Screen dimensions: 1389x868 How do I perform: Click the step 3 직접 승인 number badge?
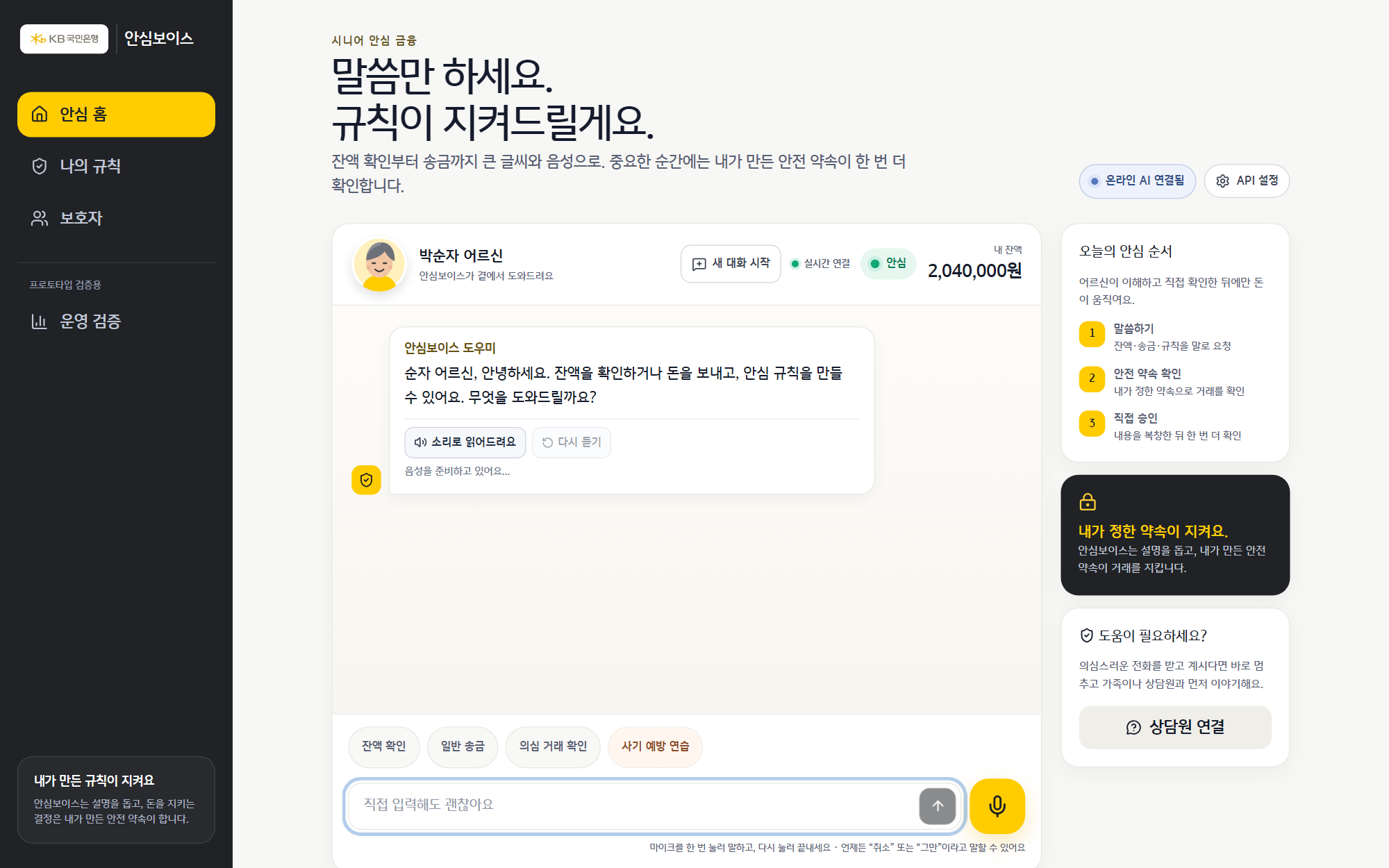[1092, 423]
